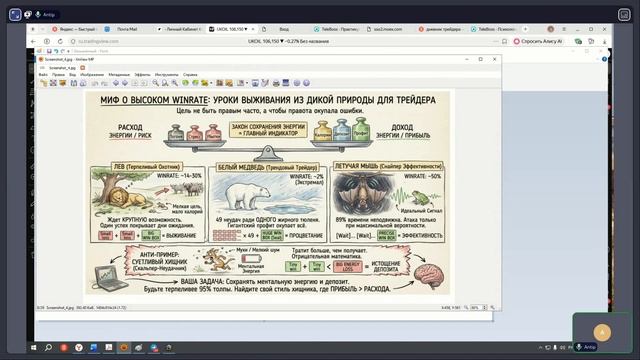Screen dimensions: 640x360
Task: Click the Спросить Алису AI button
Action: (538, 42)
